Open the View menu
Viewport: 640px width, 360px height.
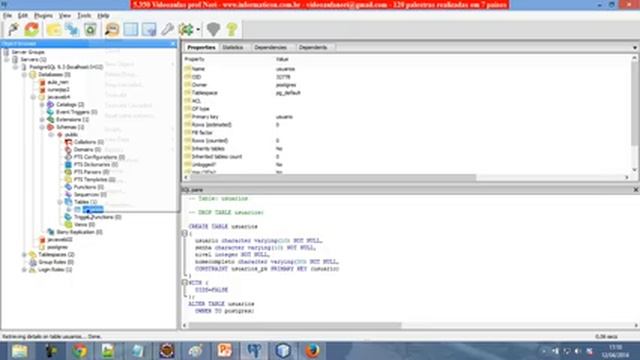(x=65, y=16)
